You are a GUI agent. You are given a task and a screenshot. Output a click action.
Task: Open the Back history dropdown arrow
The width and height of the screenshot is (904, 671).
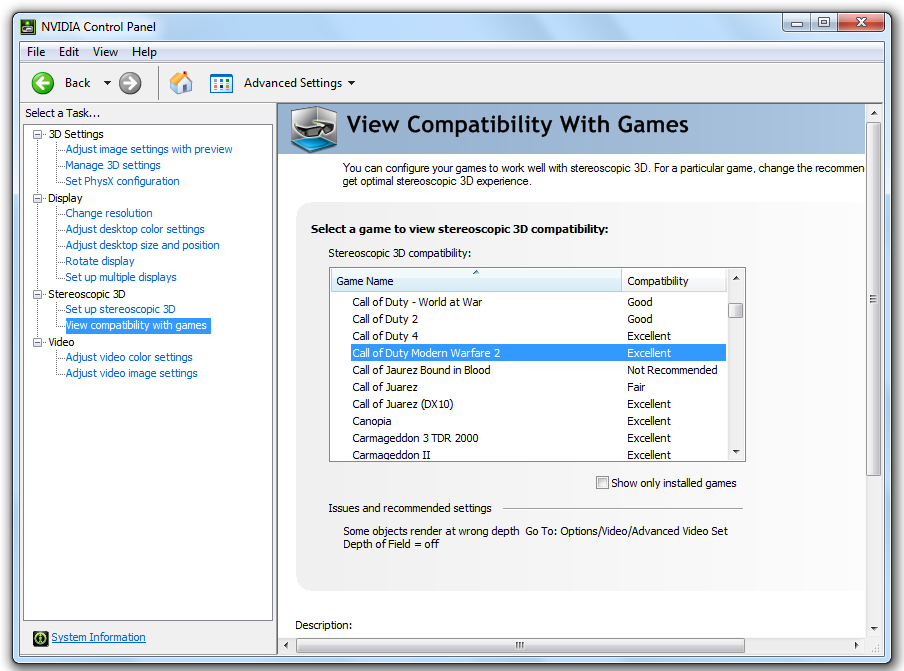(x=107, y=83)
